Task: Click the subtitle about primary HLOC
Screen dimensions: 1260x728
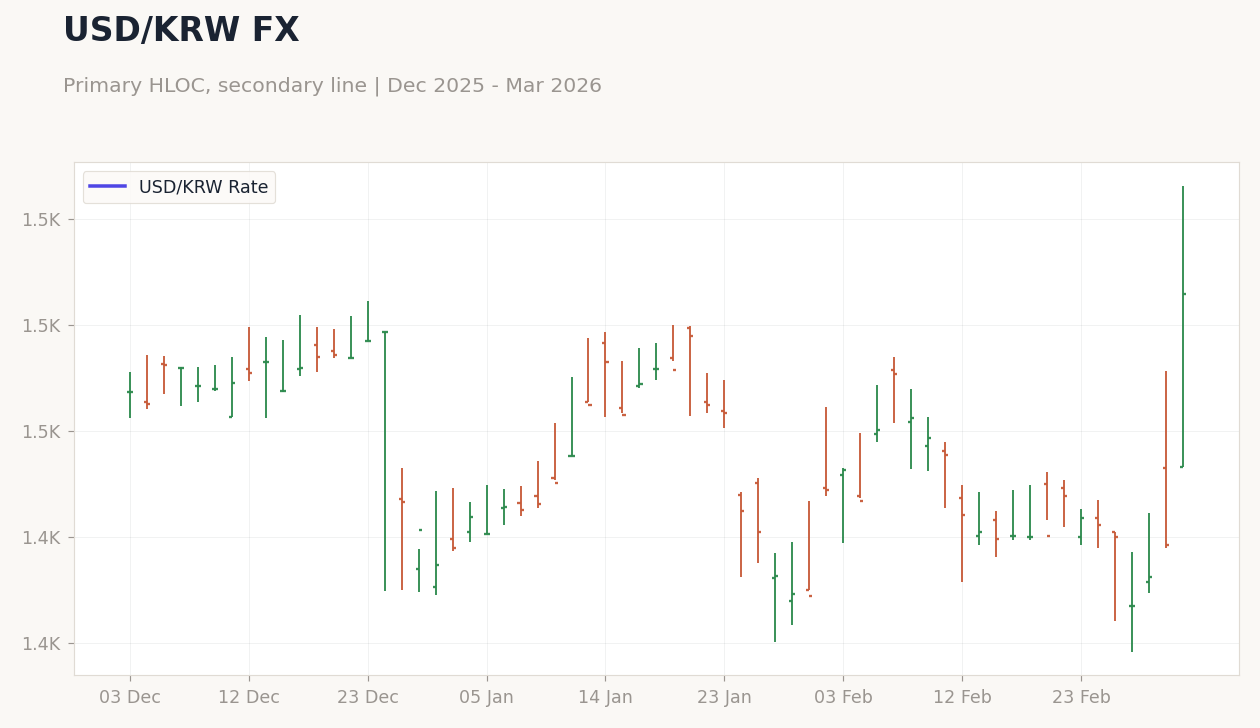Action: [332, 86]
